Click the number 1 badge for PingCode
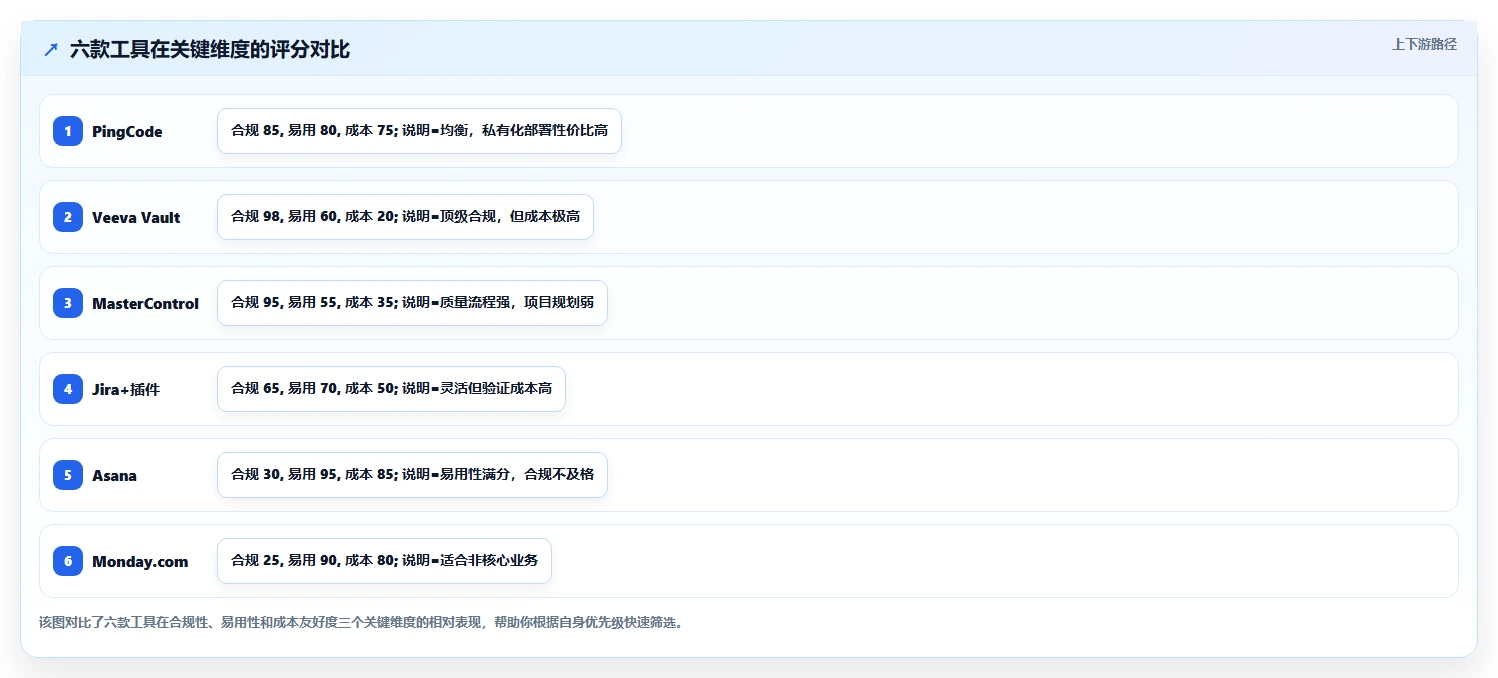Viewport: 1498px width, 678px height. (68, 131)
